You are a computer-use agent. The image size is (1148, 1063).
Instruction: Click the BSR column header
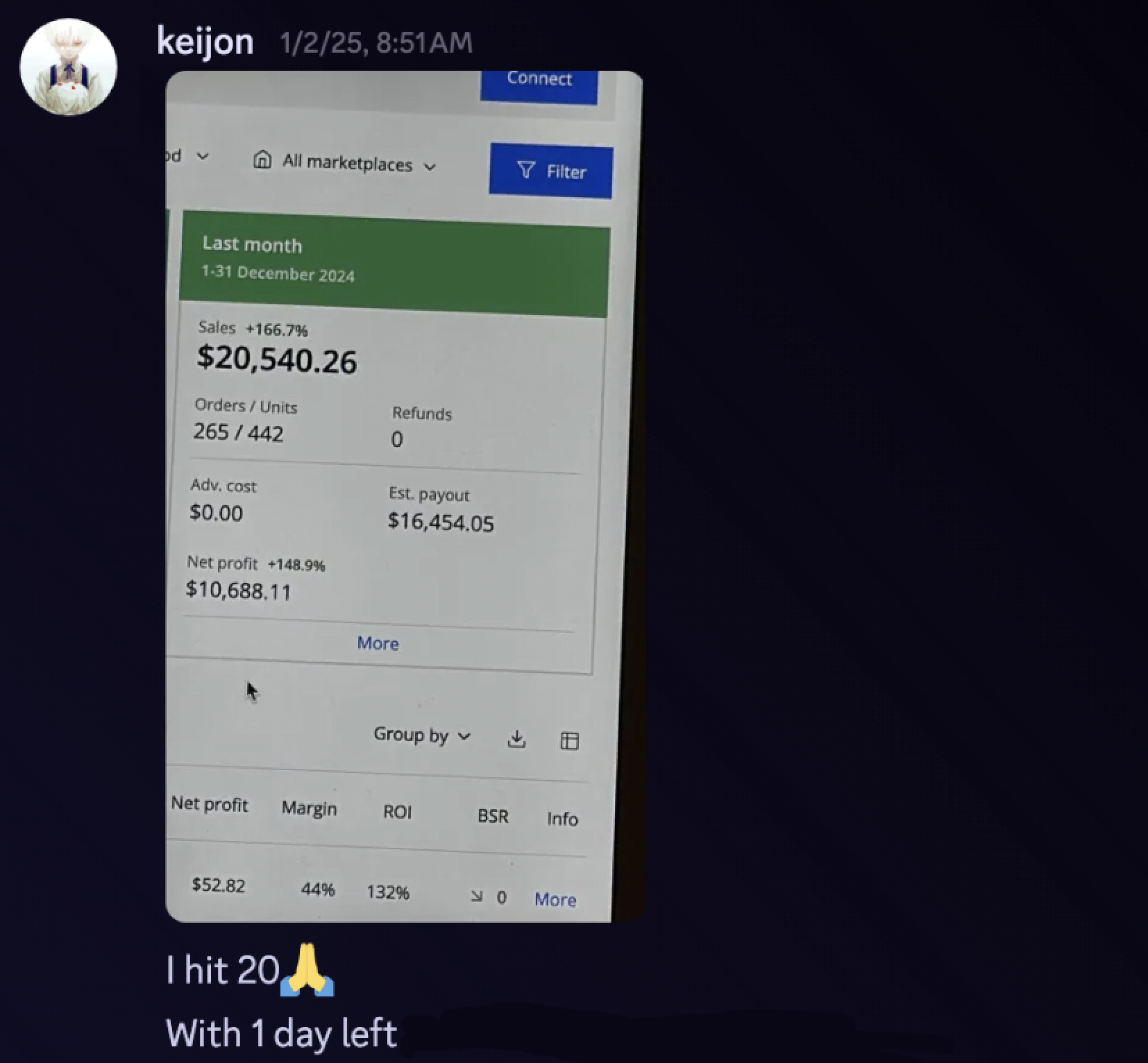[493, 816]
